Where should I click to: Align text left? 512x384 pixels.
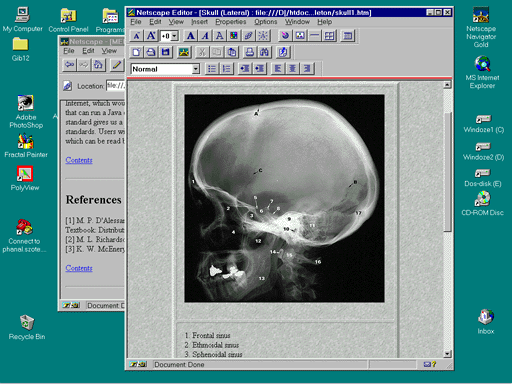[x=278, y=69]
